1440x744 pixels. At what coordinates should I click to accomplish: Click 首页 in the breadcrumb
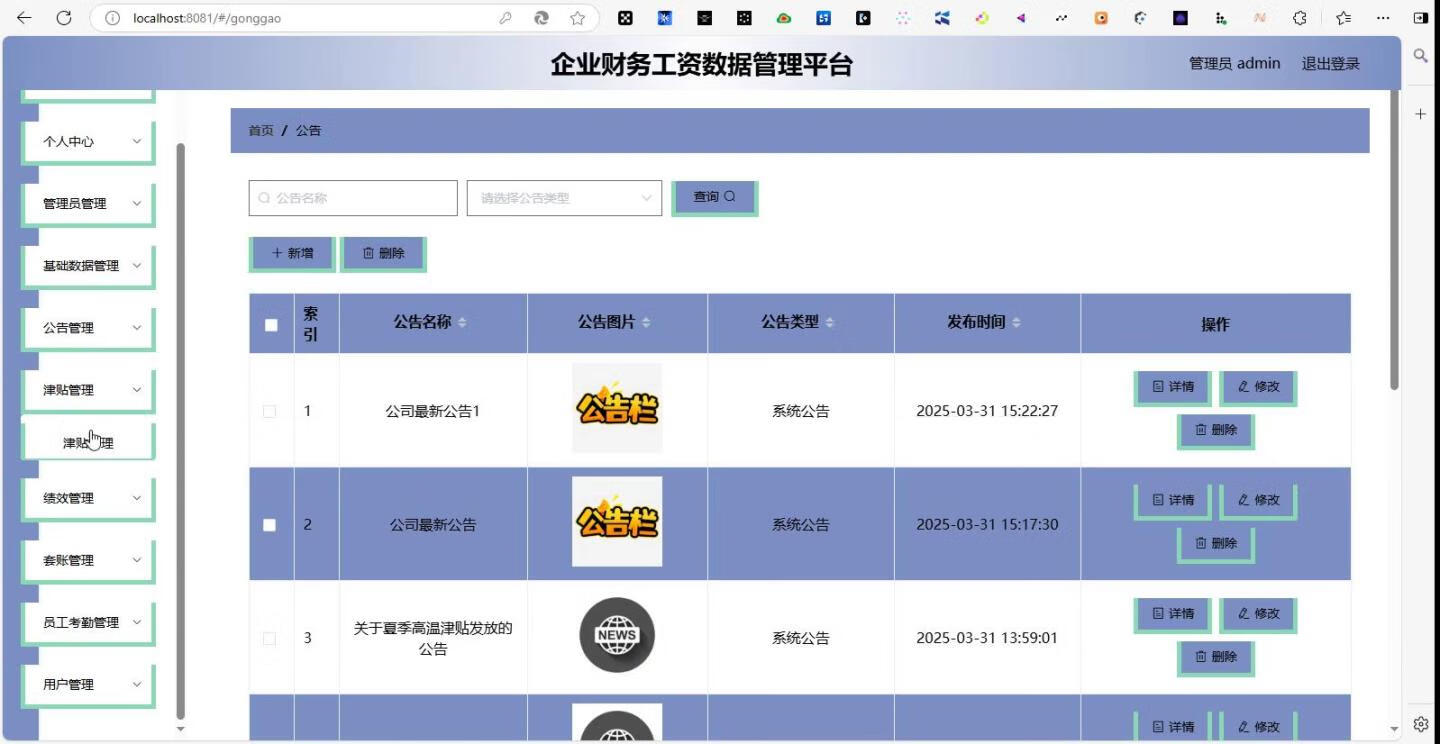click(x=261, y=131)
